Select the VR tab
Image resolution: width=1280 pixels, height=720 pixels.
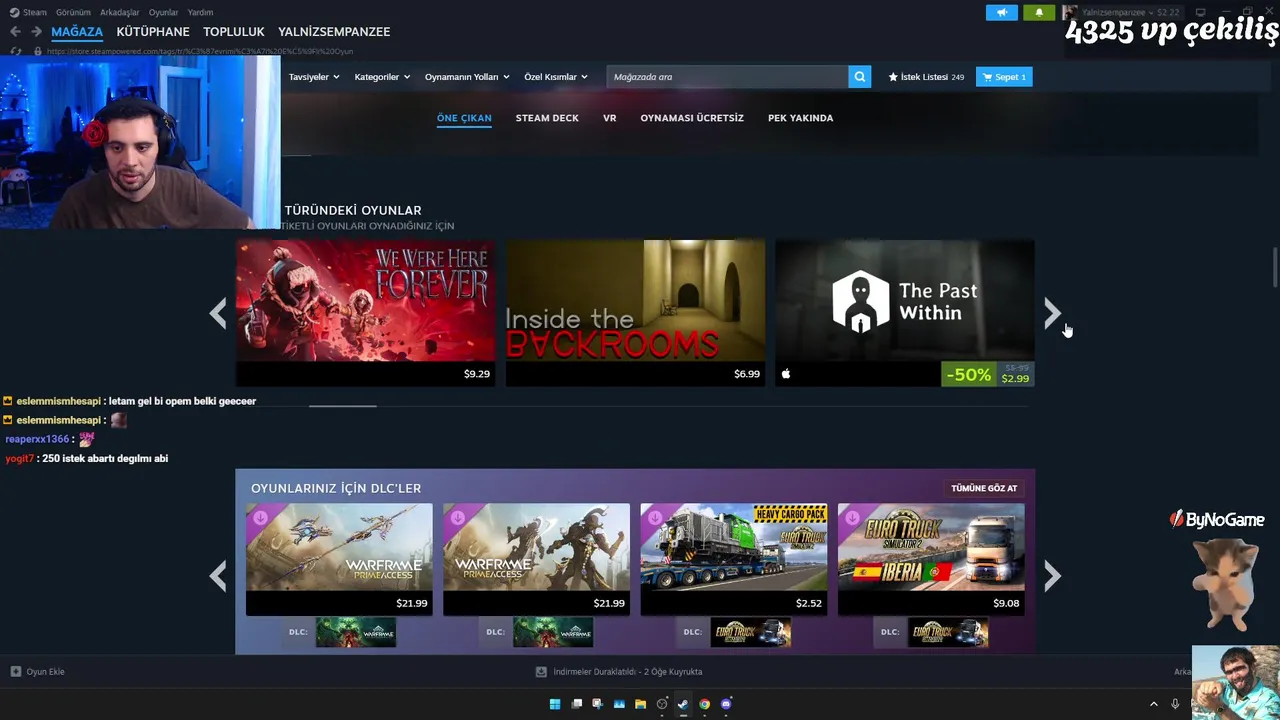[x=610, y=118]
